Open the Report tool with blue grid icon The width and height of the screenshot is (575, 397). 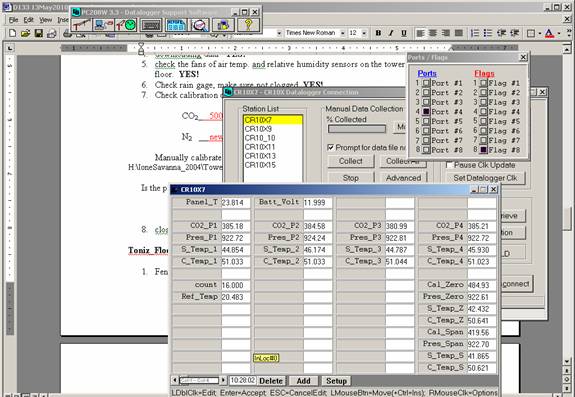[176, 25]
